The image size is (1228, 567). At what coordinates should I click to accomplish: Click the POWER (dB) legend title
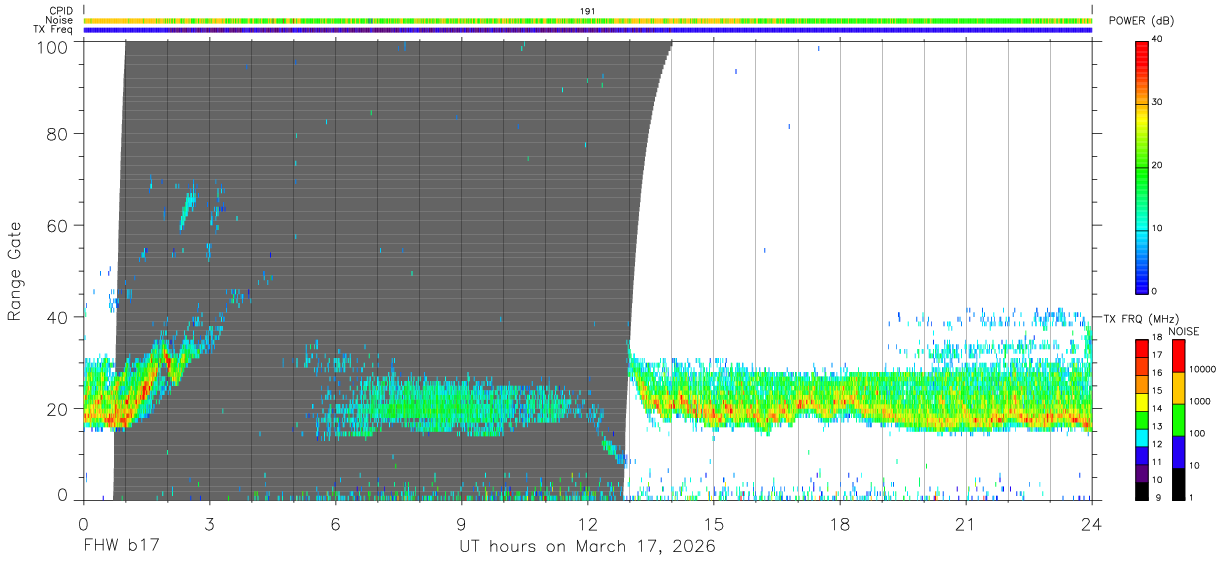tap(1142, 21)
